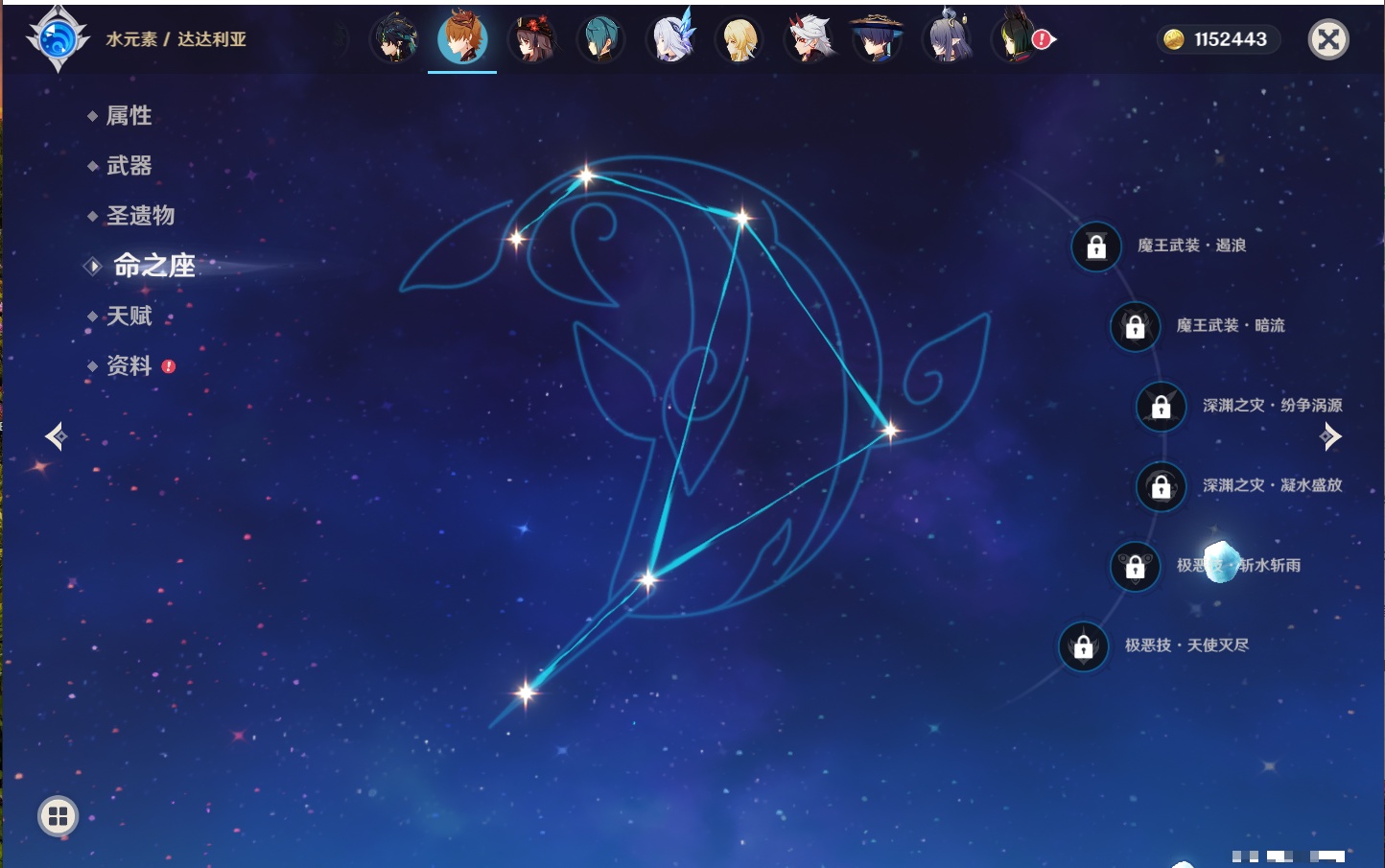The image size is (1385, 868).
Task: Switch to the 天赋 talents tab
Action: 129,316
